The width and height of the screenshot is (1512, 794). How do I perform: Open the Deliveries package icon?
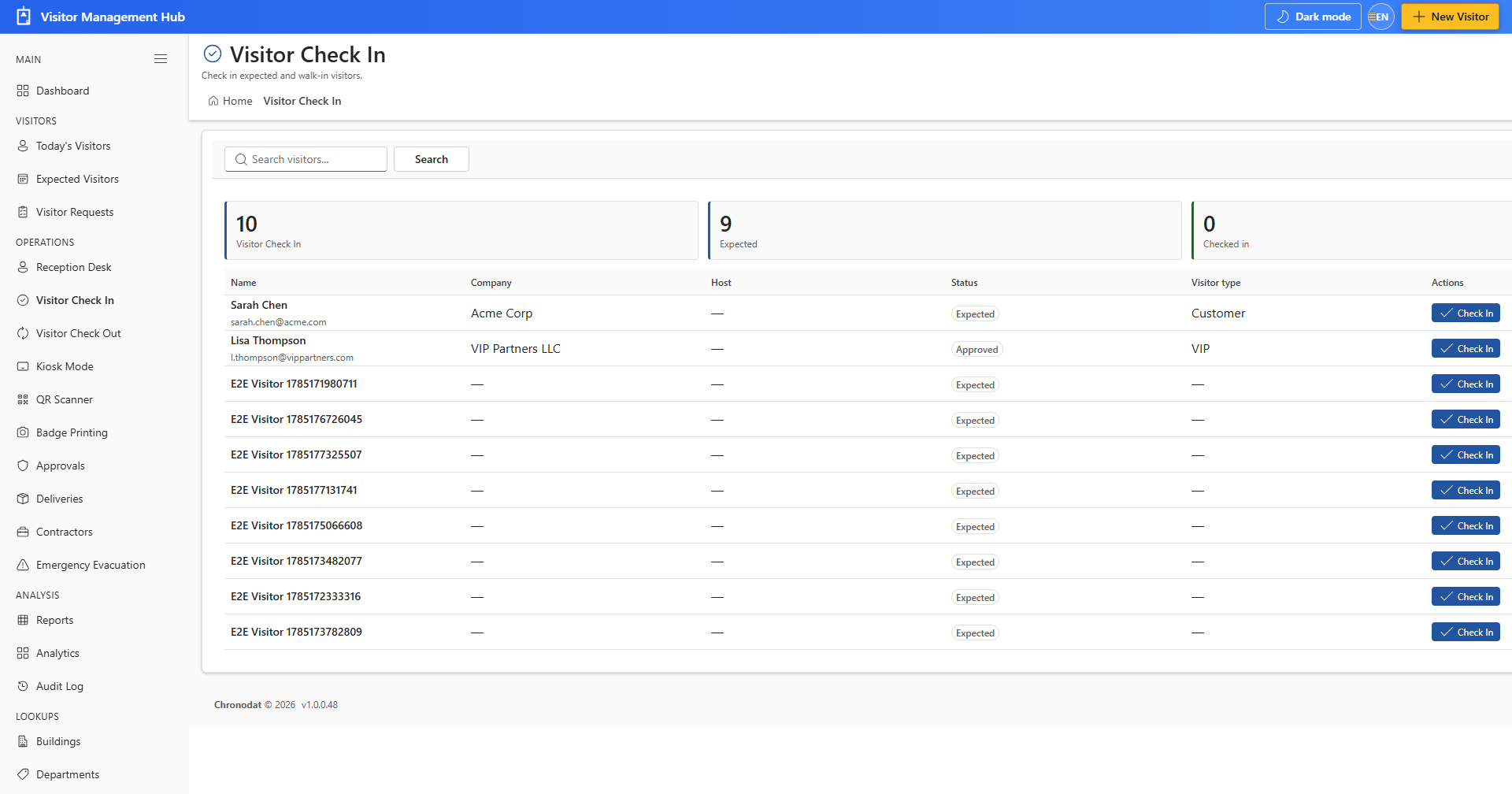23,499
